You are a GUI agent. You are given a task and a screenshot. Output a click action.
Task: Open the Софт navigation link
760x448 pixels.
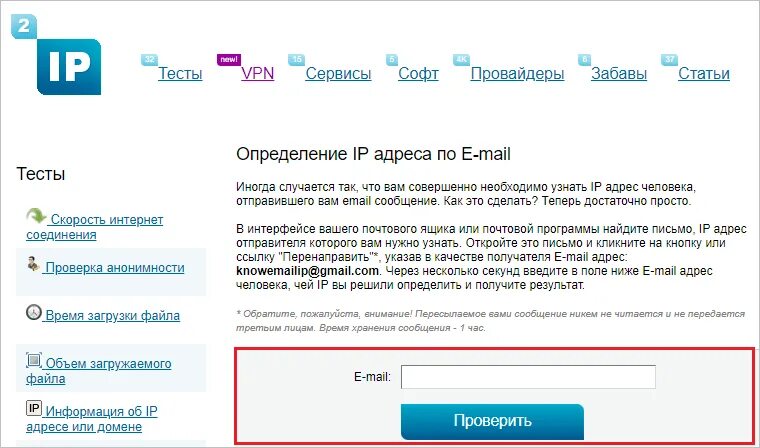[418, 74]
